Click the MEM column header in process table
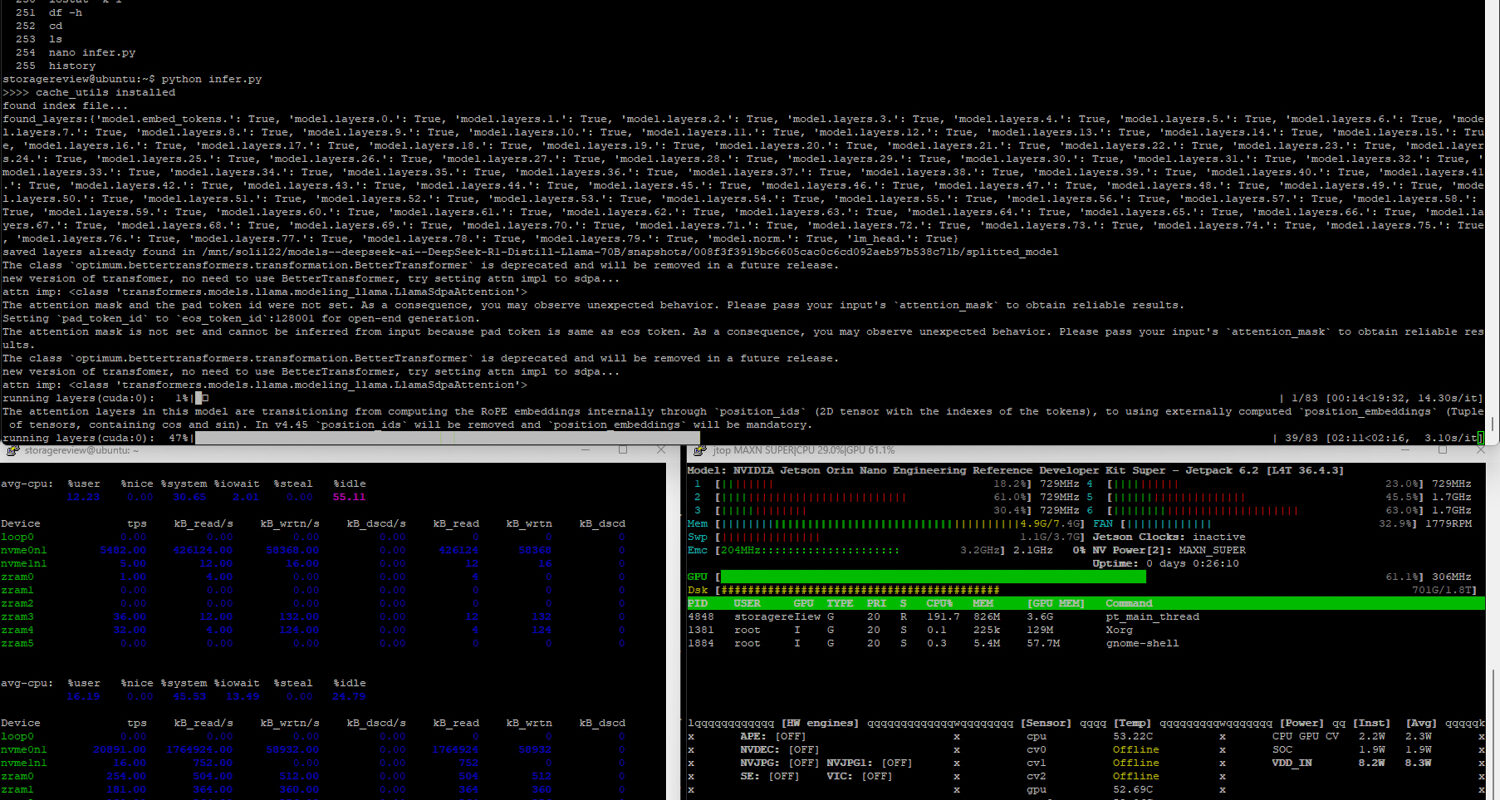 click(x=983, y=604)
